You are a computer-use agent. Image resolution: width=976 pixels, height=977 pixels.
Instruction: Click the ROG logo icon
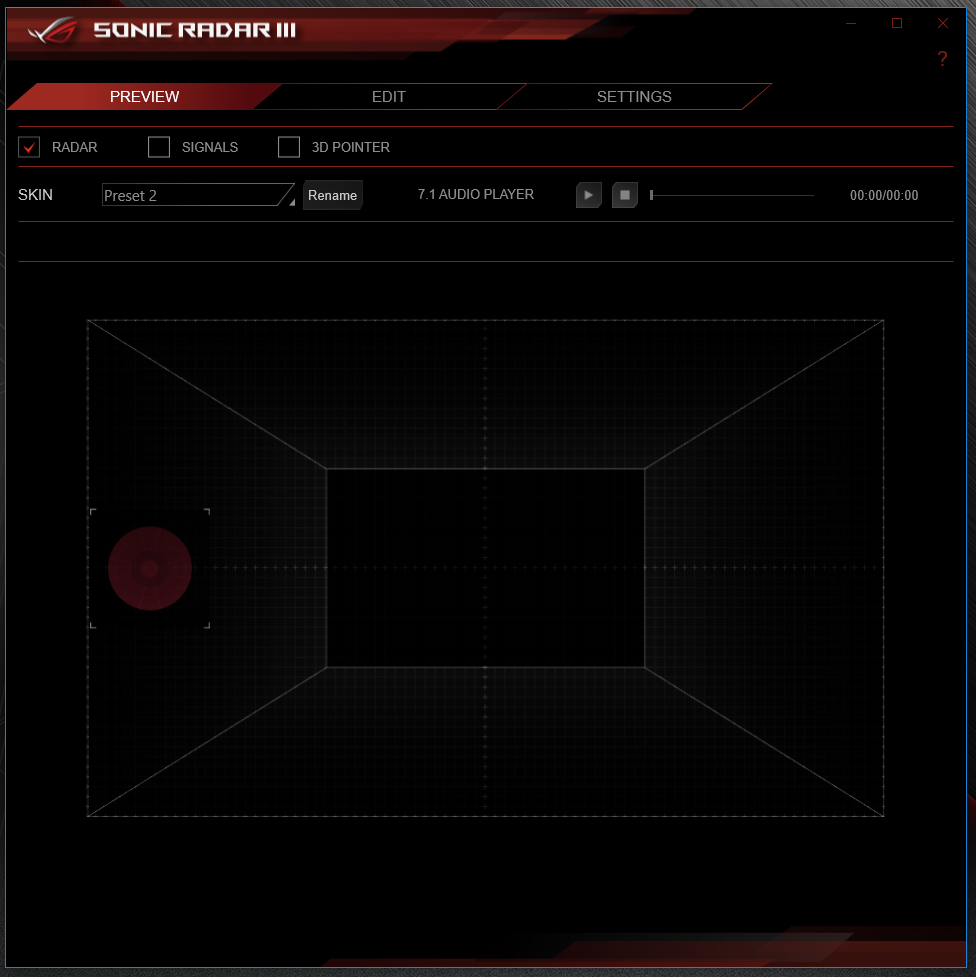(x=54, y=29)
